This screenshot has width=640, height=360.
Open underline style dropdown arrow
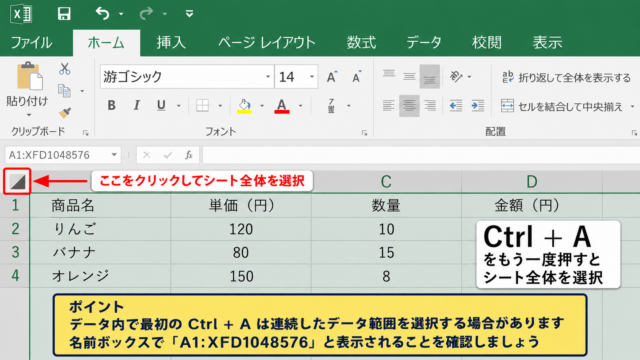pos(179,106)
